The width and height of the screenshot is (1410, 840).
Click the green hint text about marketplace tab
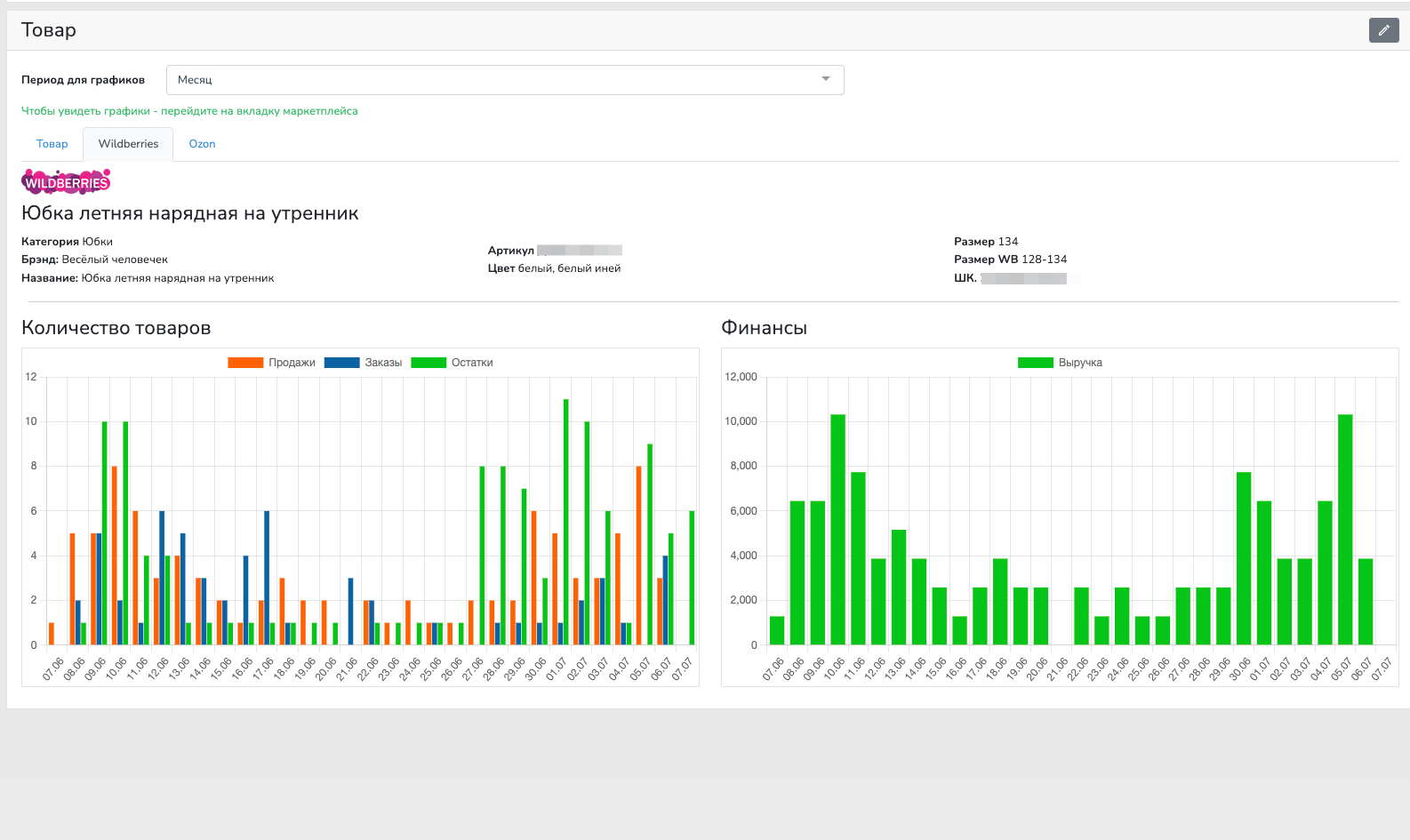click(x=189, y=111)
